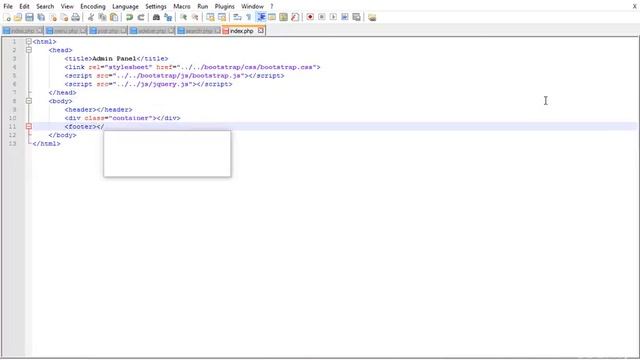
Task: Play back the recorded macro icon
Action: coord(333,17)
